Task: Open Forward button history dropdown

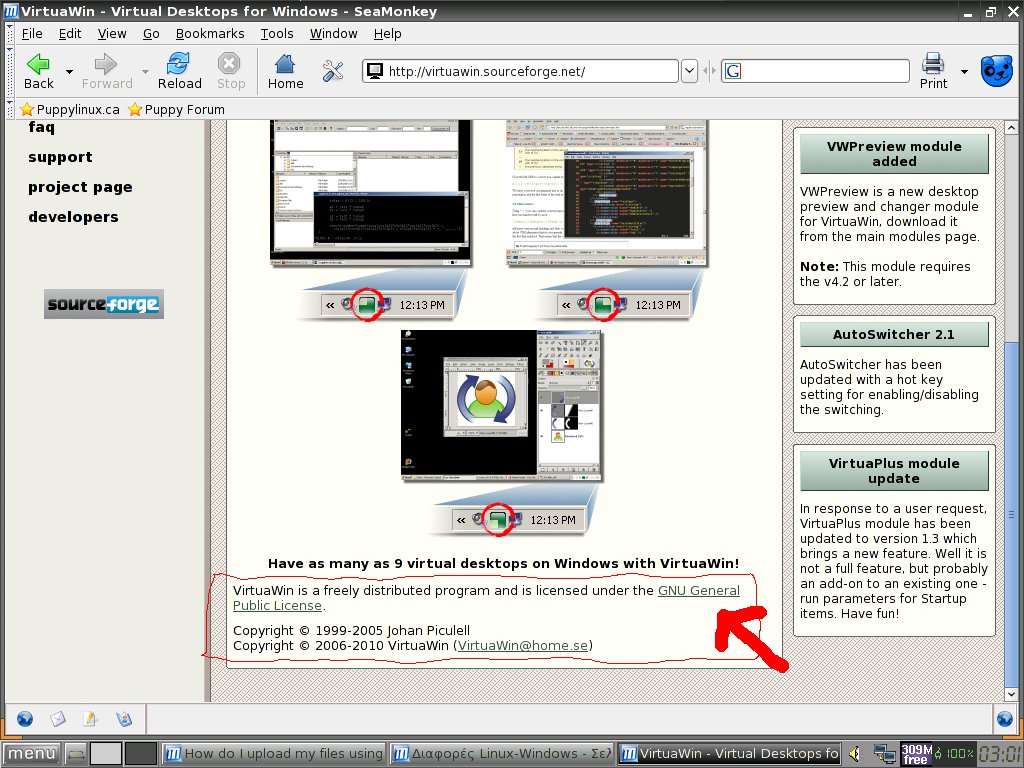Action: (x=145, y=71)
